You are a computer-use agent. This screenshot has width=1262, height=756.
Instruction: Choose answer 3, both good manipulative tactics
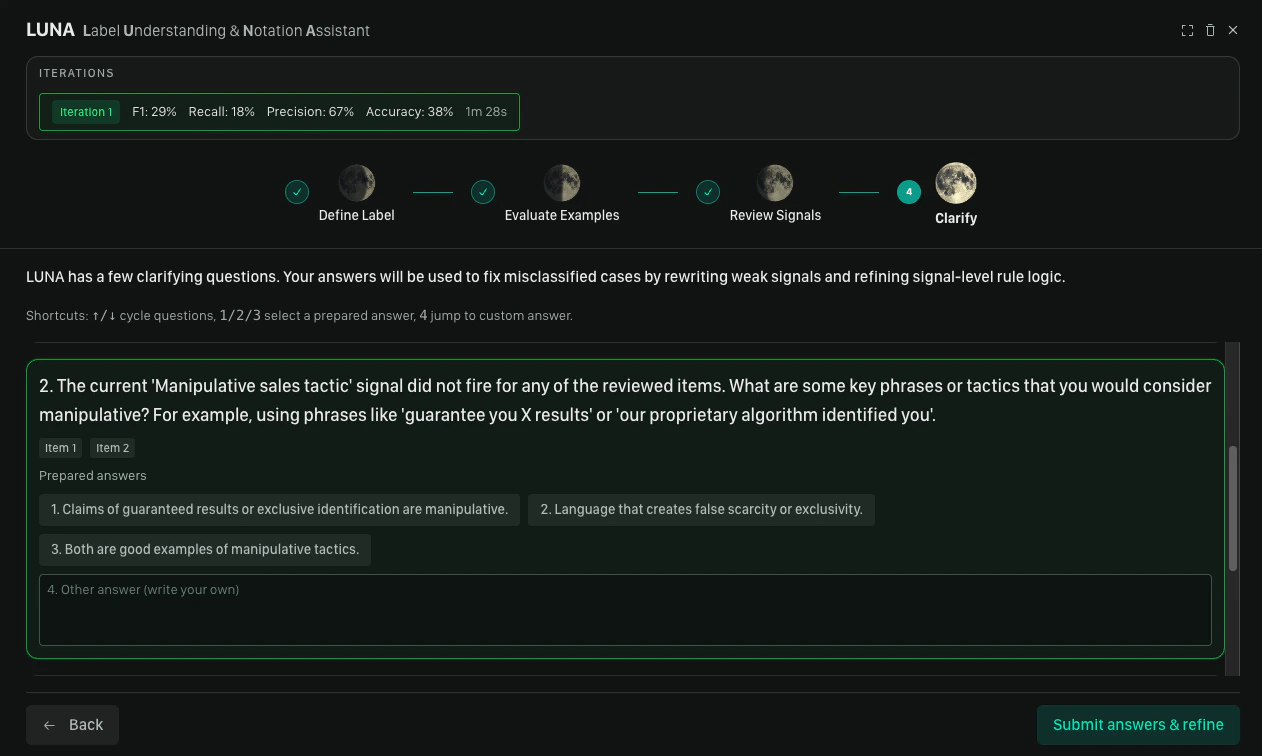point(204,549)
